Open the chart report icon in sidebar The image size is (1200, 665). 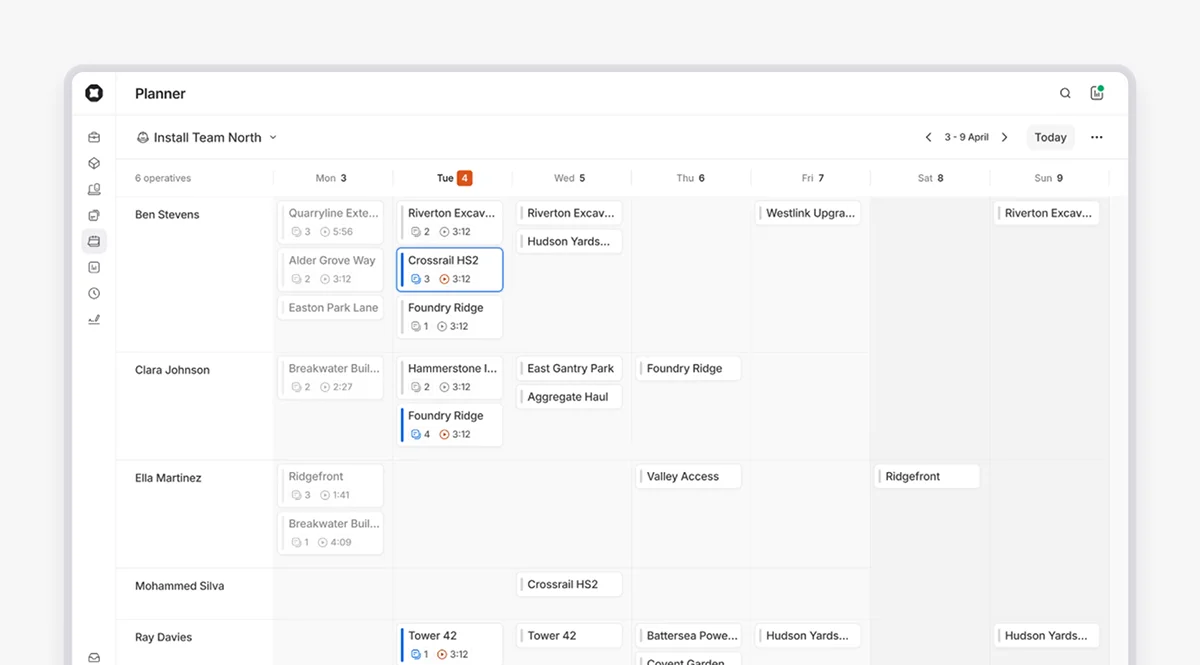point(94,267)
